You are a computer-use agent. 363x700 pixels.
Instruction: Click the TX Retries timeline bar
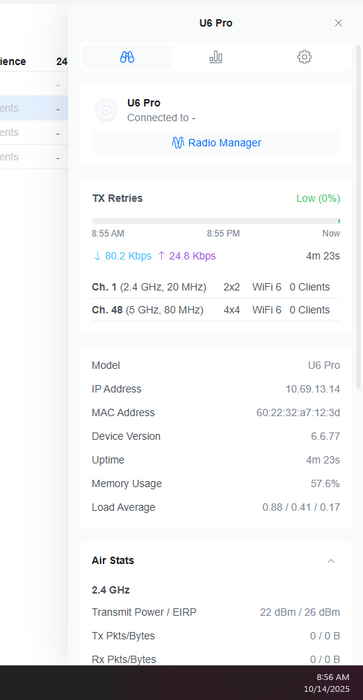[216, 221]
